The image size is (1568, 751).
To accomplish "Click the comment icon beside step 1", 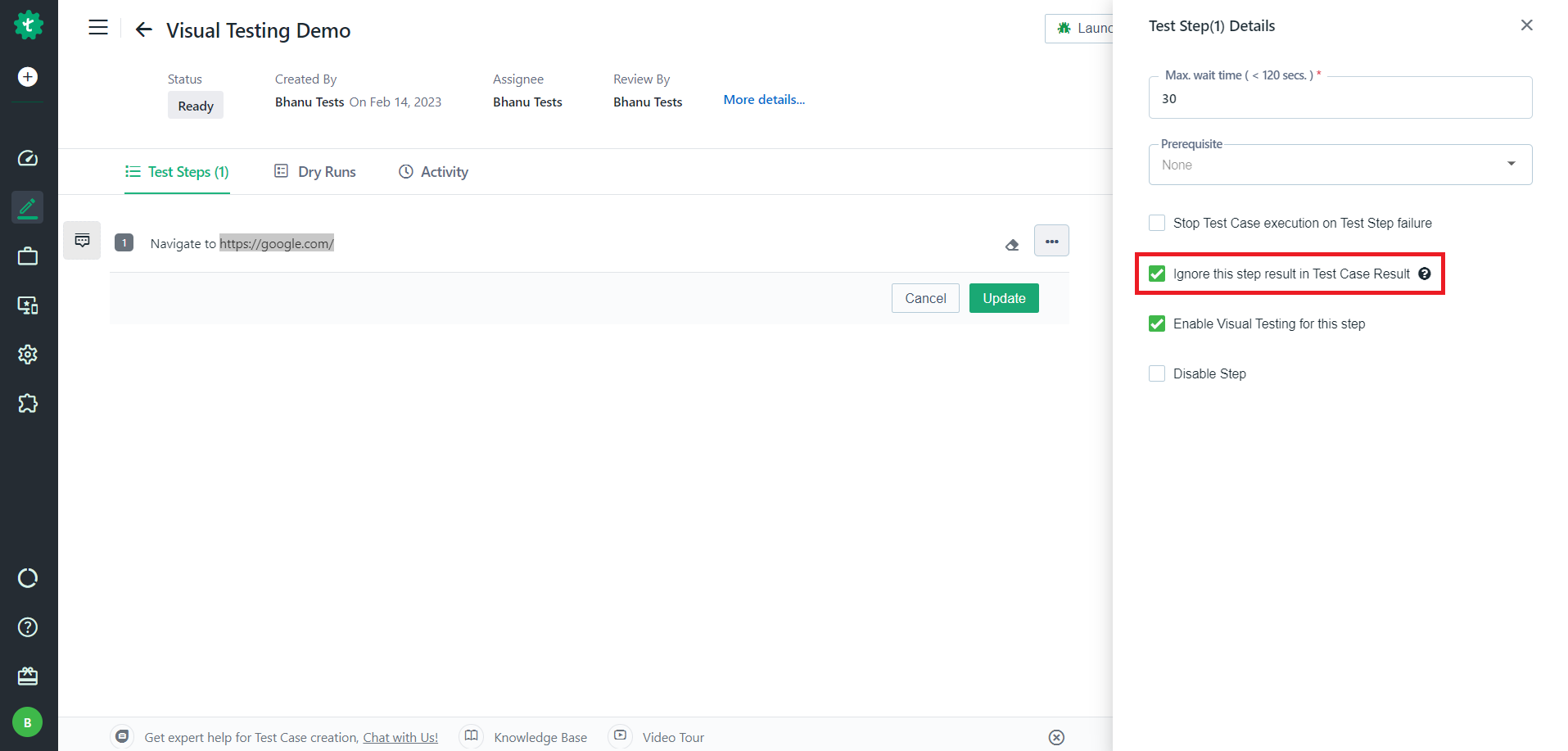I will click(82, 241).
